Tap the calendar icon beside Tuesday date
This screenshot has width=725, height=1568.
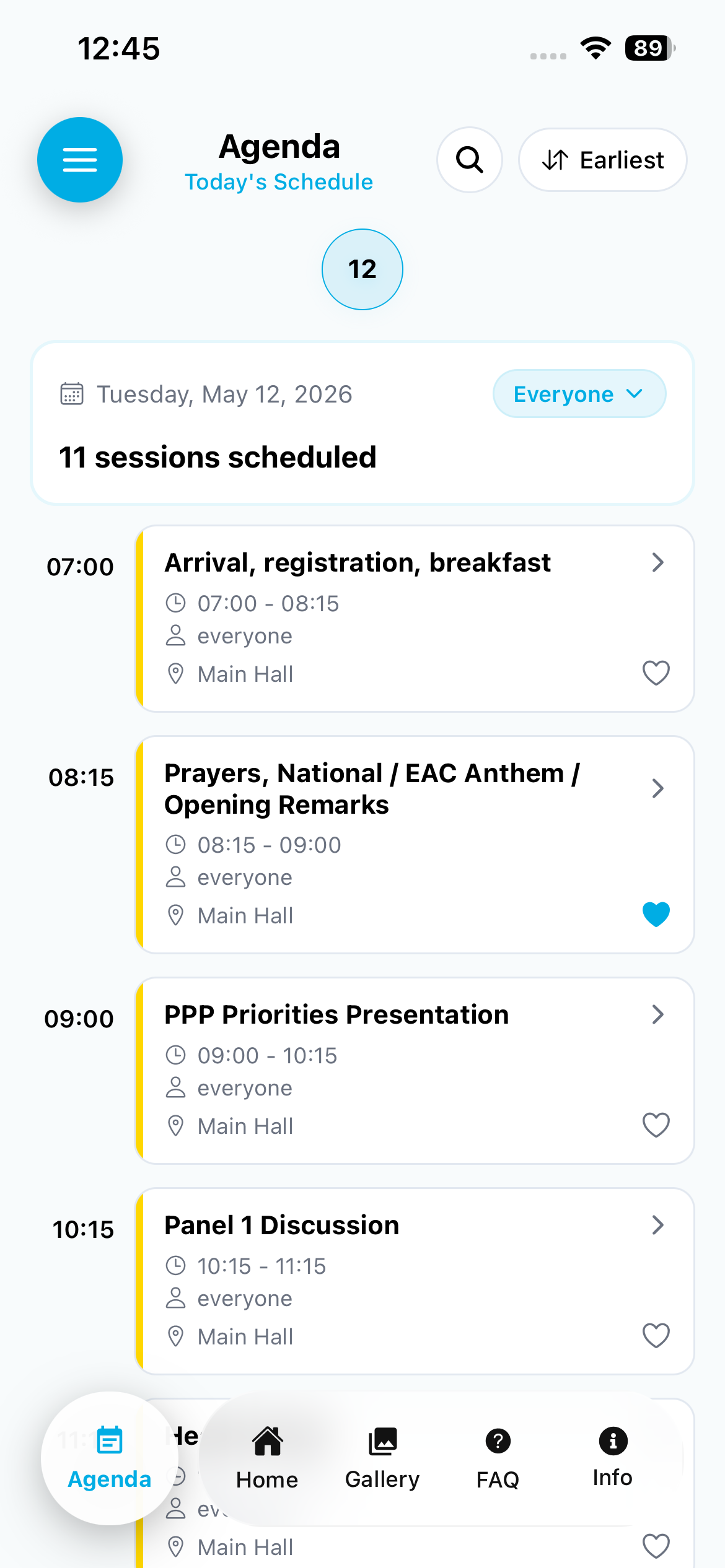[72, 394]
